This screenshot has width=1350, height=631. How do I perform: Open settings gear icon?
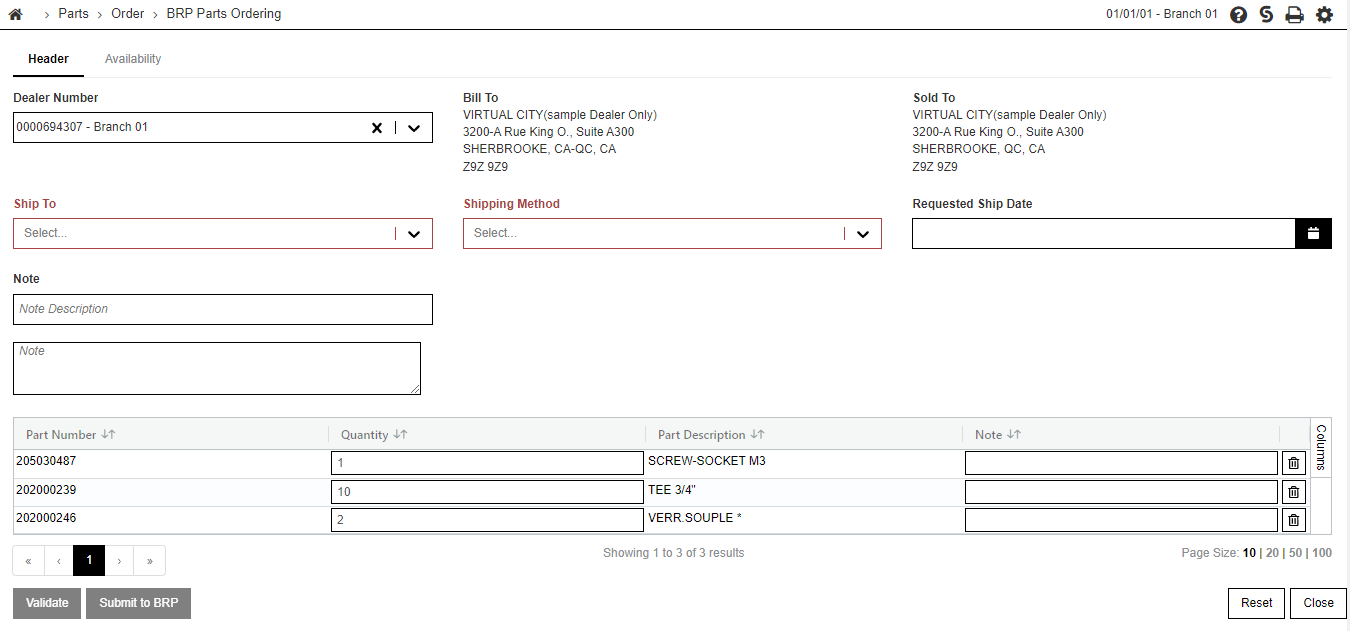[1324, 15]
